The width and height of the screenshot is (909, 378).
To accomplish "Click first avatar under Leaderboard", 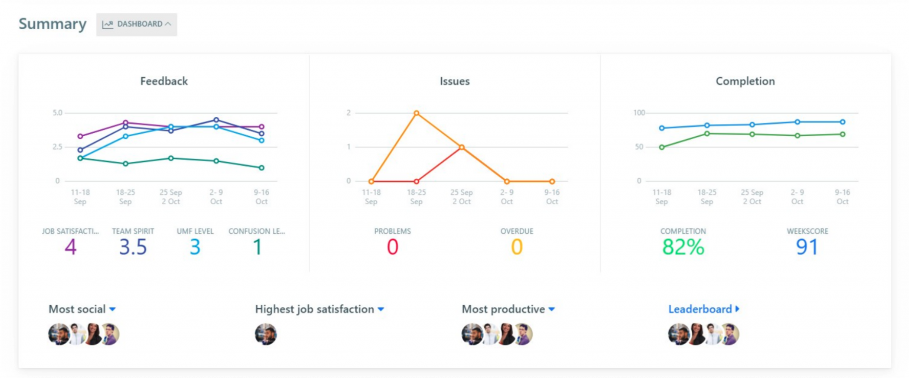I will tap(678, 335).
